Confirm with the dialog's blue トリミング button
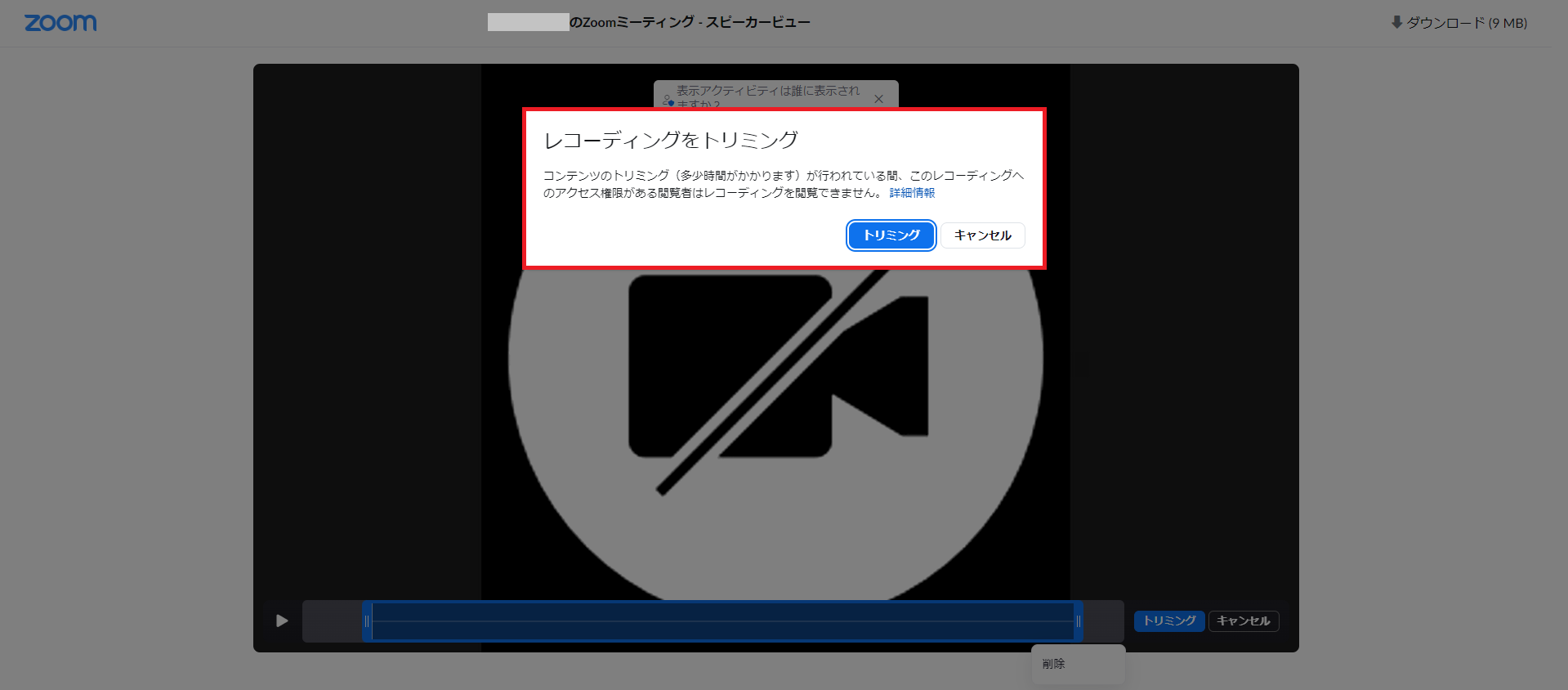This screenshot has width=1568, height=690. coord(891,235)
